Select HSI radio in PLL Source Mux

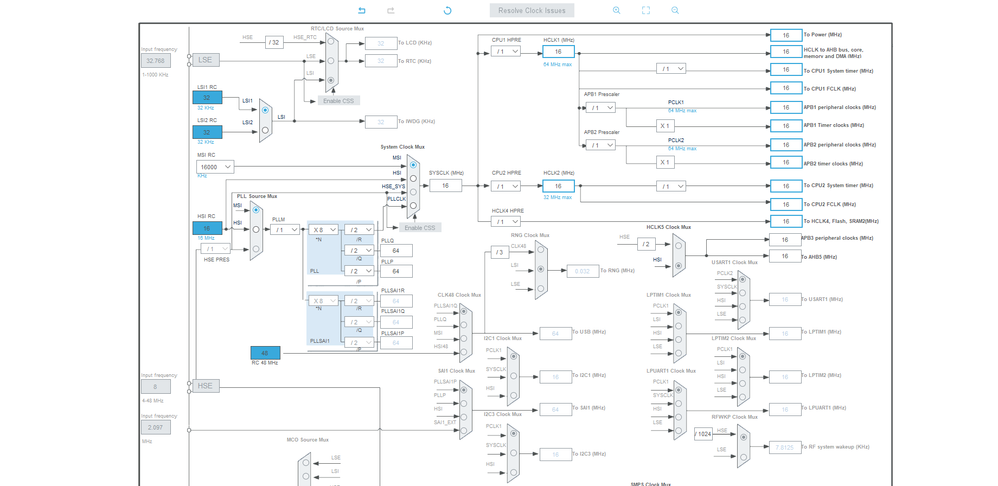pos(256,229)
